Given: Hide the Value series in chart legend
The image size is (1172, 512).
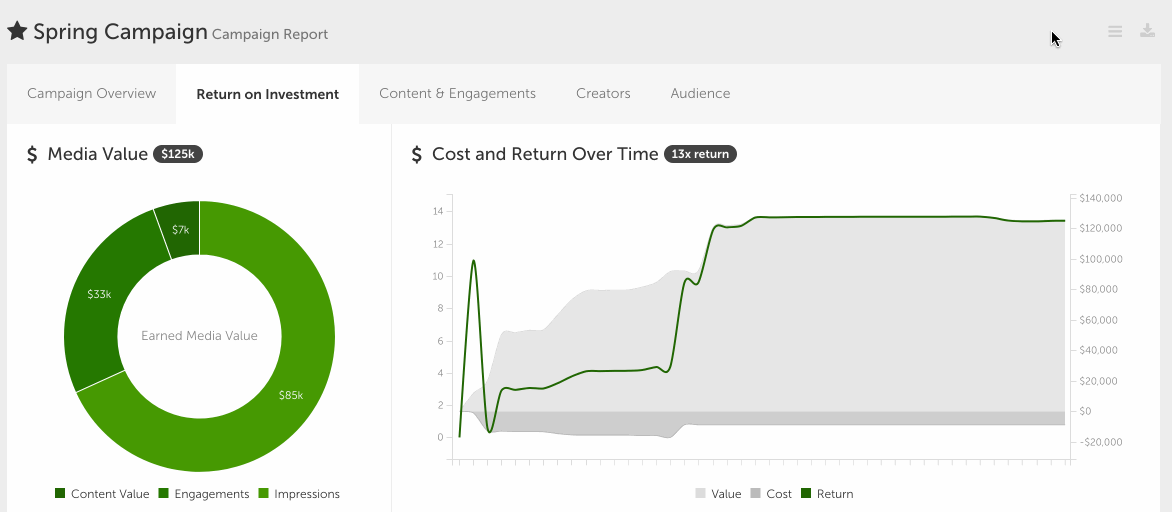Looking at the screenshot, I should pos(718,494).
